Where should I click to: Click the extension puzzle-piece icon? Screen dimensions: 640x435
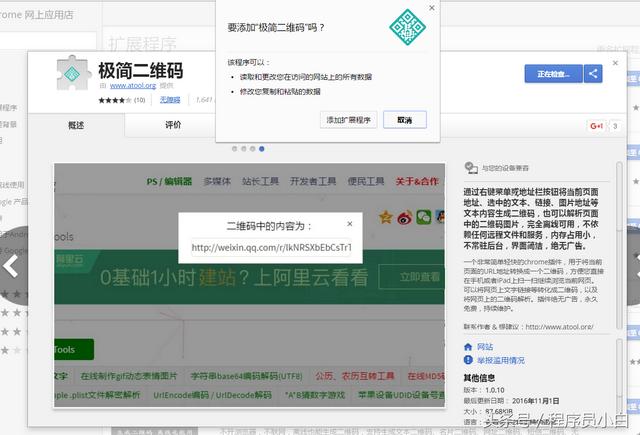tap(73, 73)
